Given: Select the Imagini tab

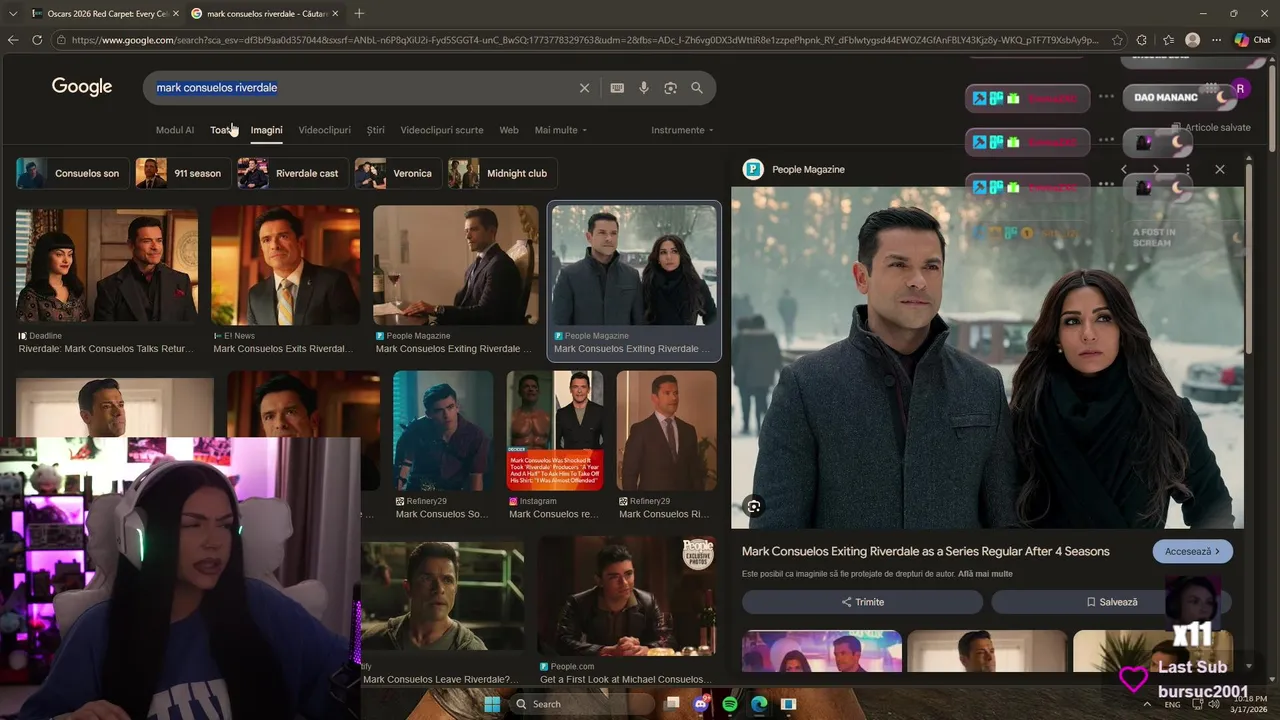Looking at the screenshot, I should (x=266, y=130).
